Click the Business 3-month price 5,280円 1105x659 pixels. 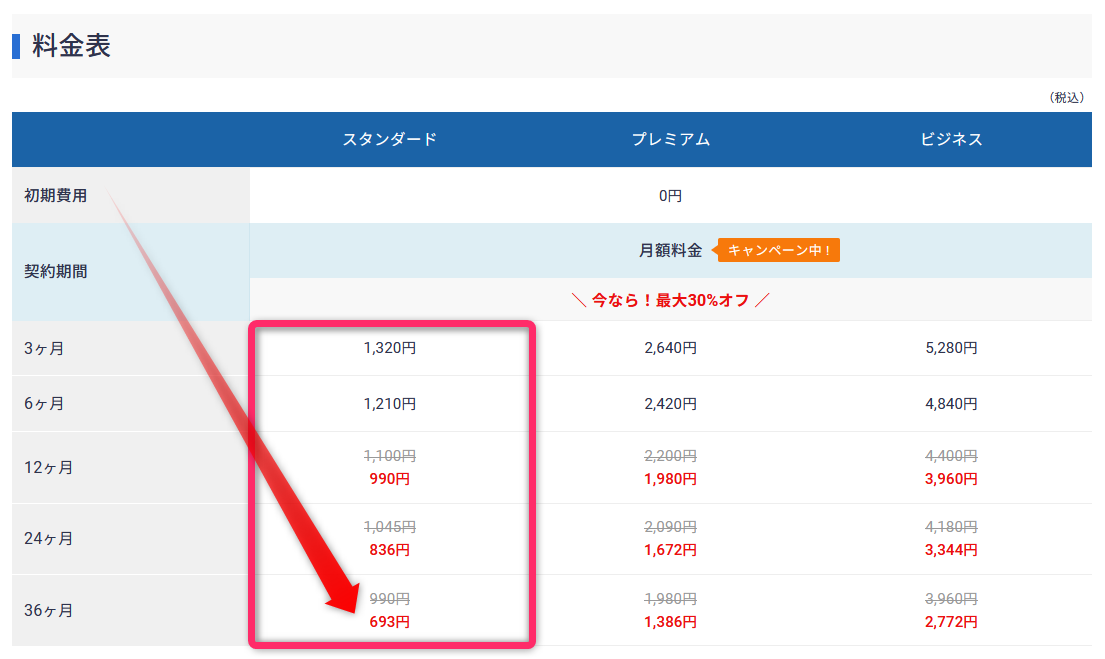coord(951,349)
